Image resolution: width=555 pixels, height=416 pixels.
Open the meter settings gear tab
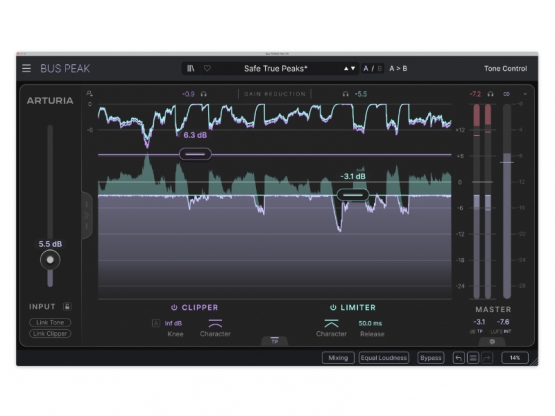click(492, 342)
